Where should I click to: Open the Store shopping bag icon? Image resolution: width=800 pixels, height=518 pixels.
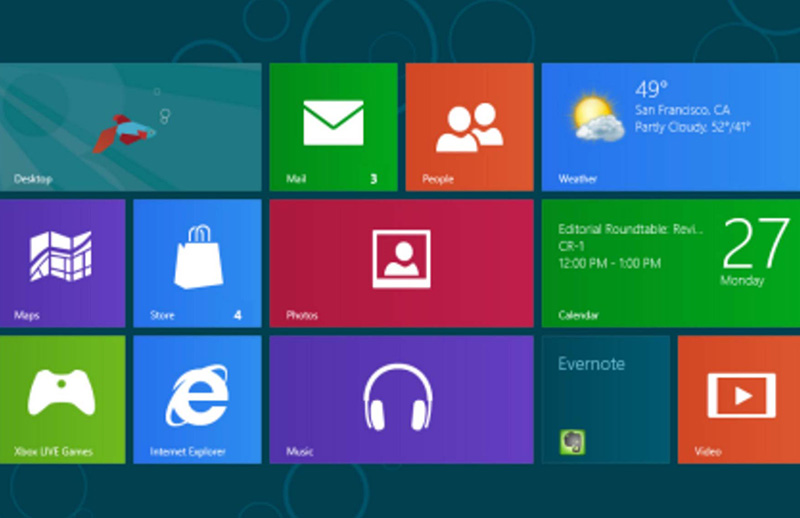click(x=196, y=255)
